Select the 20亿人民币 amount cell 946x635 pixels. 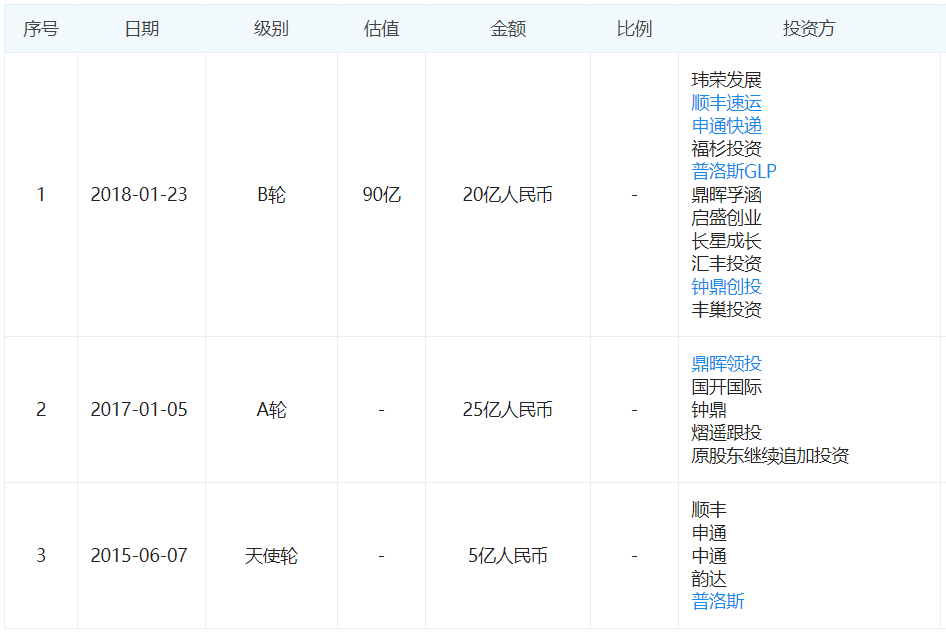pyautogui.click(x=508, y=194)
